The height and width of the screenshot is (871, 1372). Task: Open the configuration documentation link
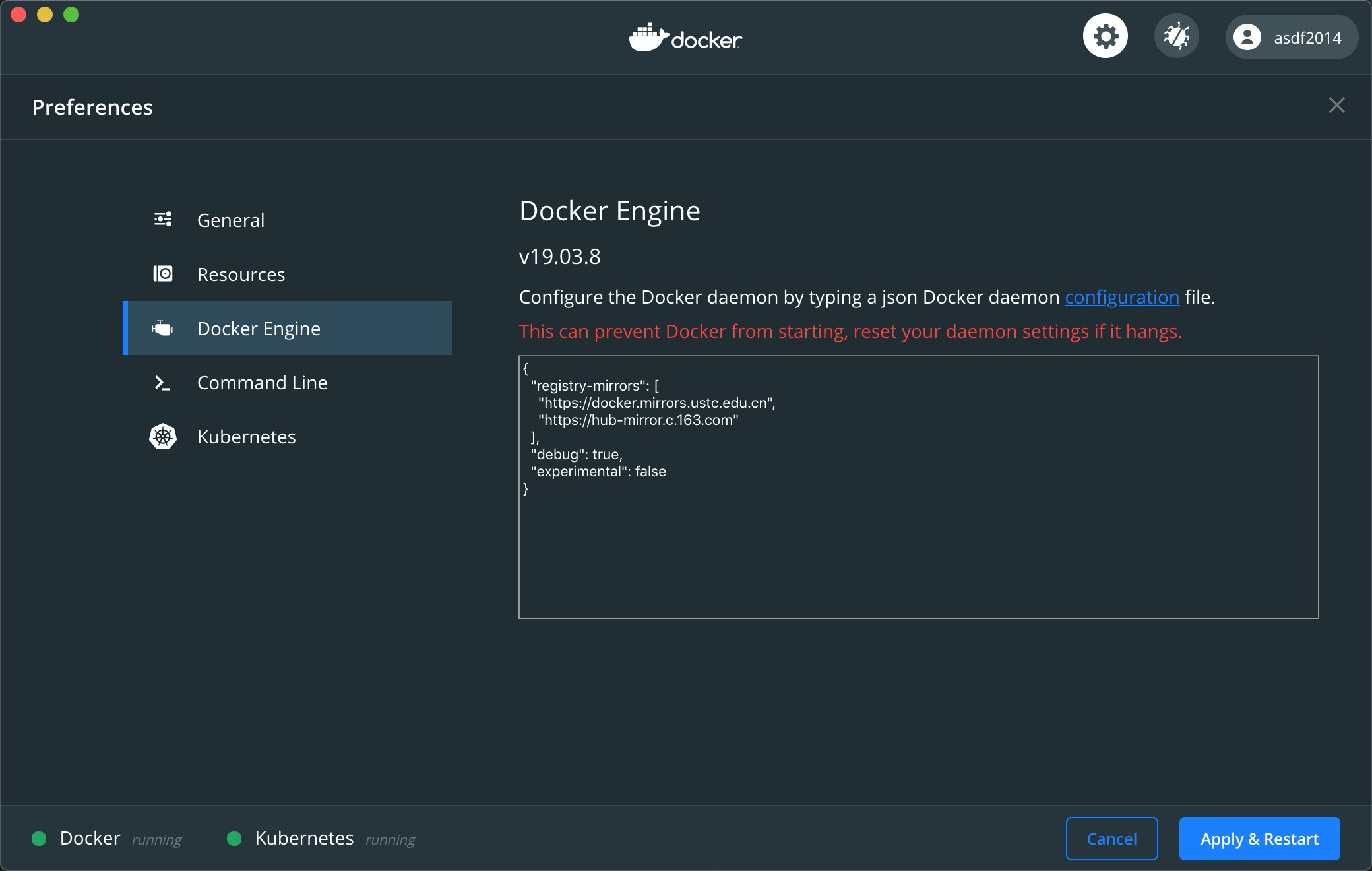click(1121, 298)
